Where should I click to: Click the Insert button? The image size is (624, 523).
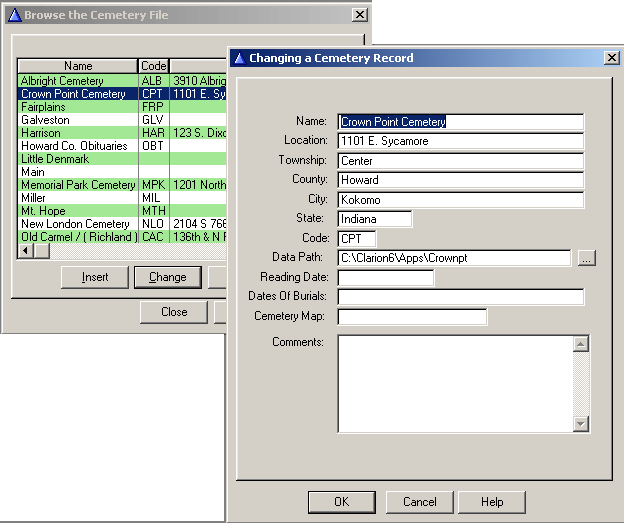click(x=95, y=277)
